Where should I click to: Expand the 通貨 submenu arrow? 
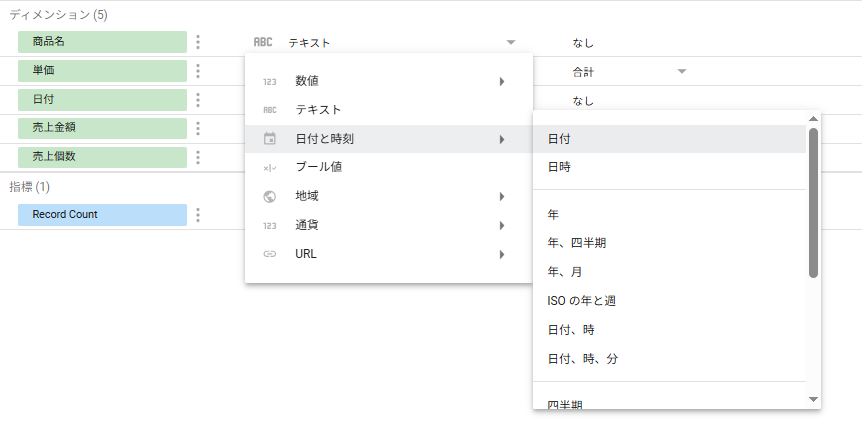[x=502, y=225]
